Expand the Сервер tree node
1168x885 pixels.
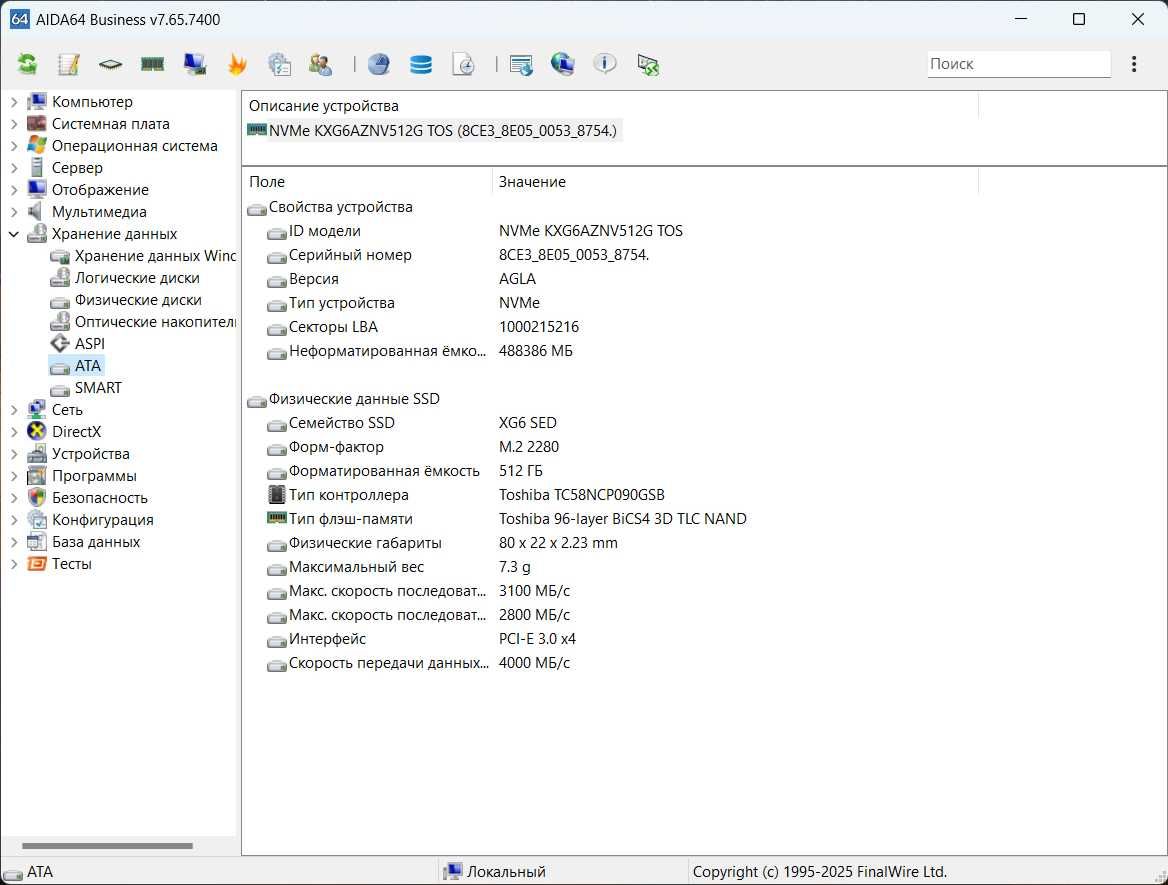(x=13, y=168)
